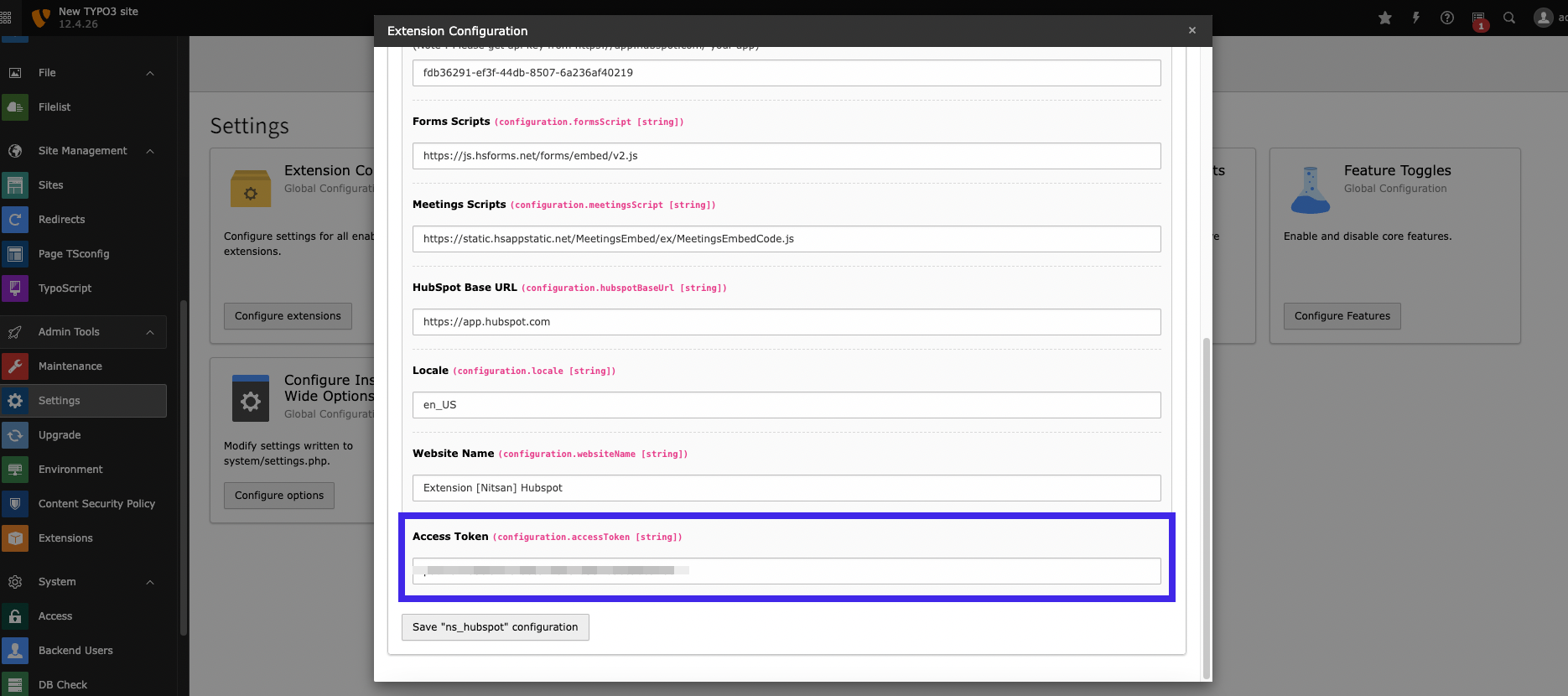
Task: Click Configure Features button
Action: tap(1342, 316)
